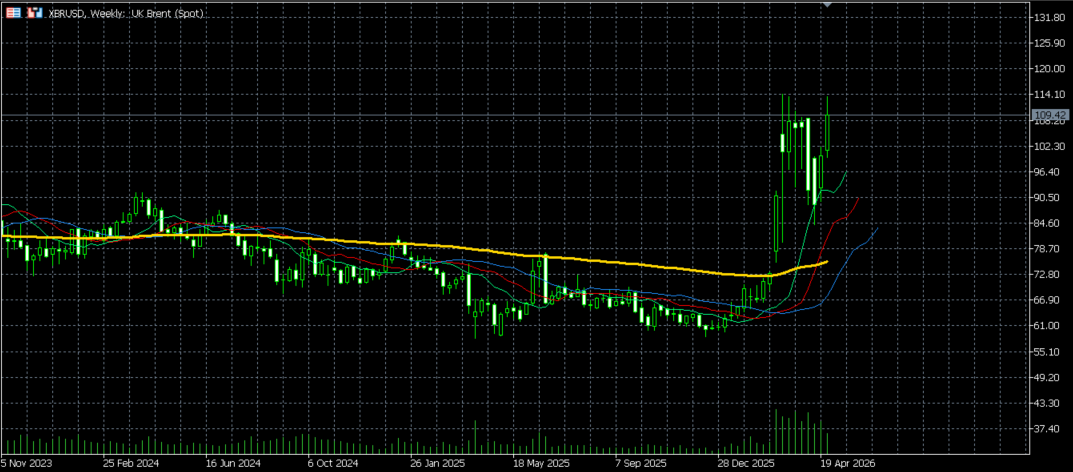The image size is (1073, 472).
Task: Click the 28 Dec 2025 date label
Action: pyautogui.click(x=746, y=463)
